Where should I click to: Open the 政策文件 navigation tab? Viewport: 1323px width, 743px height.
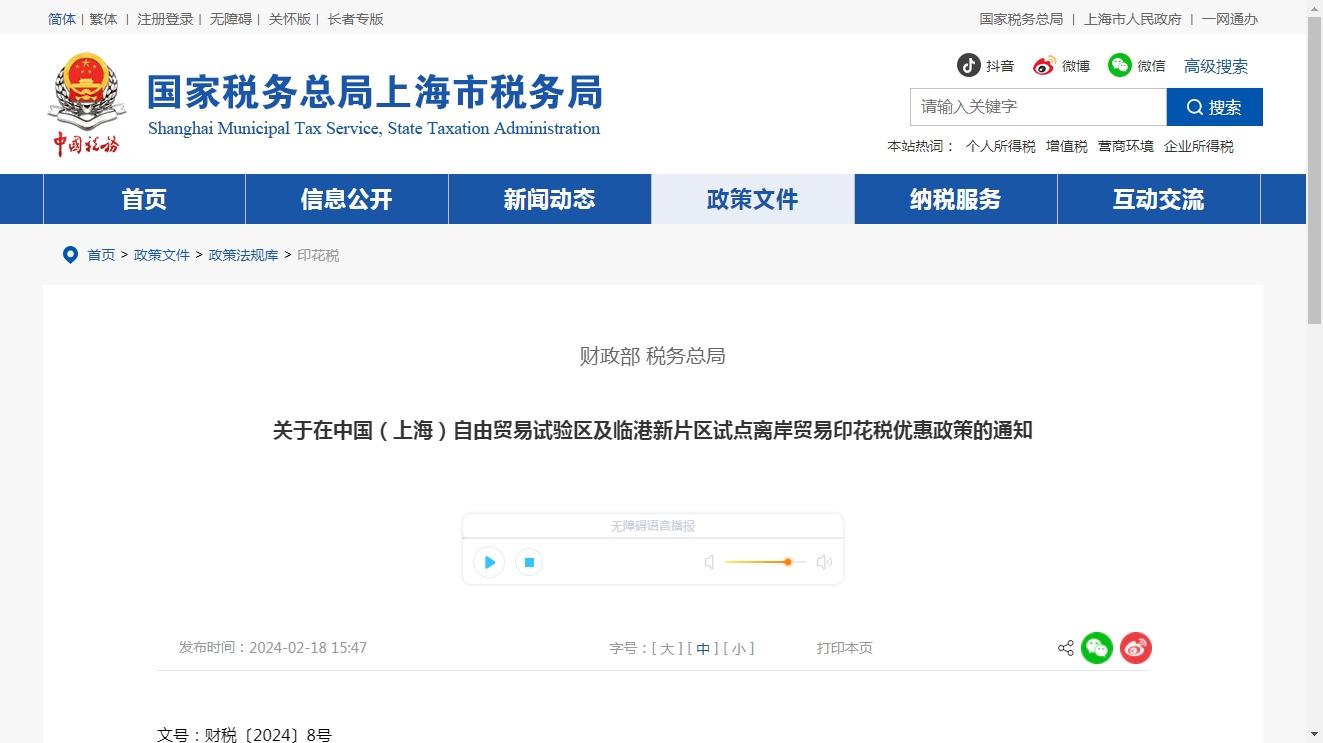(x=752, y=199)
